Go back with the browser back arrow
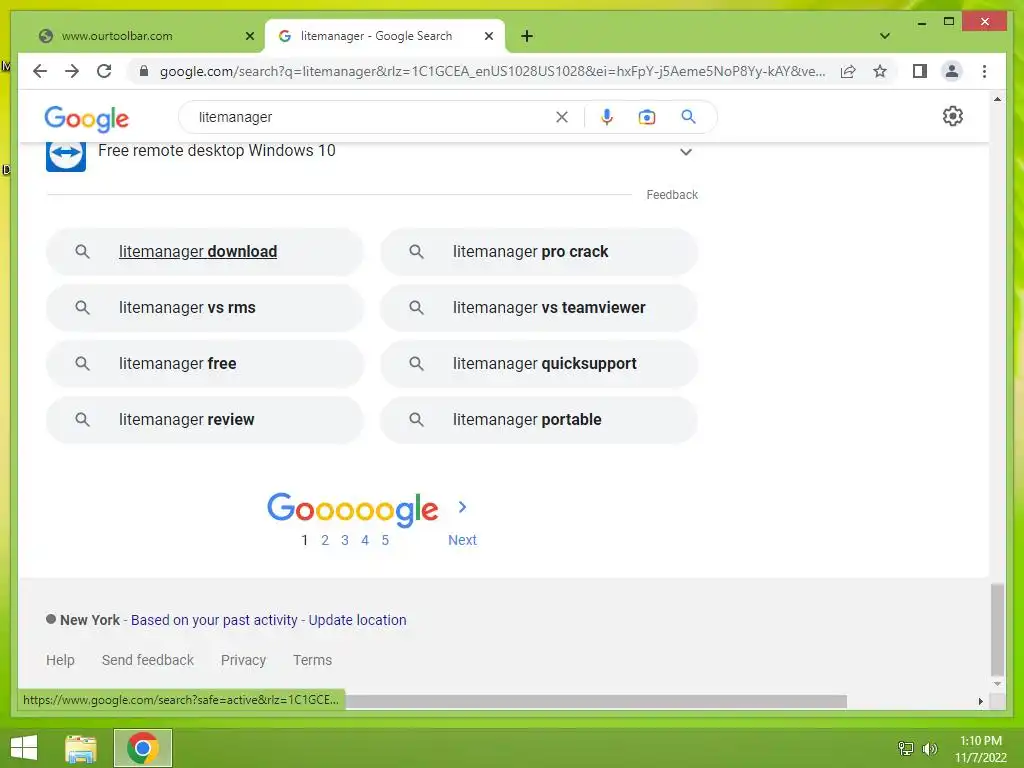 coord(40,71)
